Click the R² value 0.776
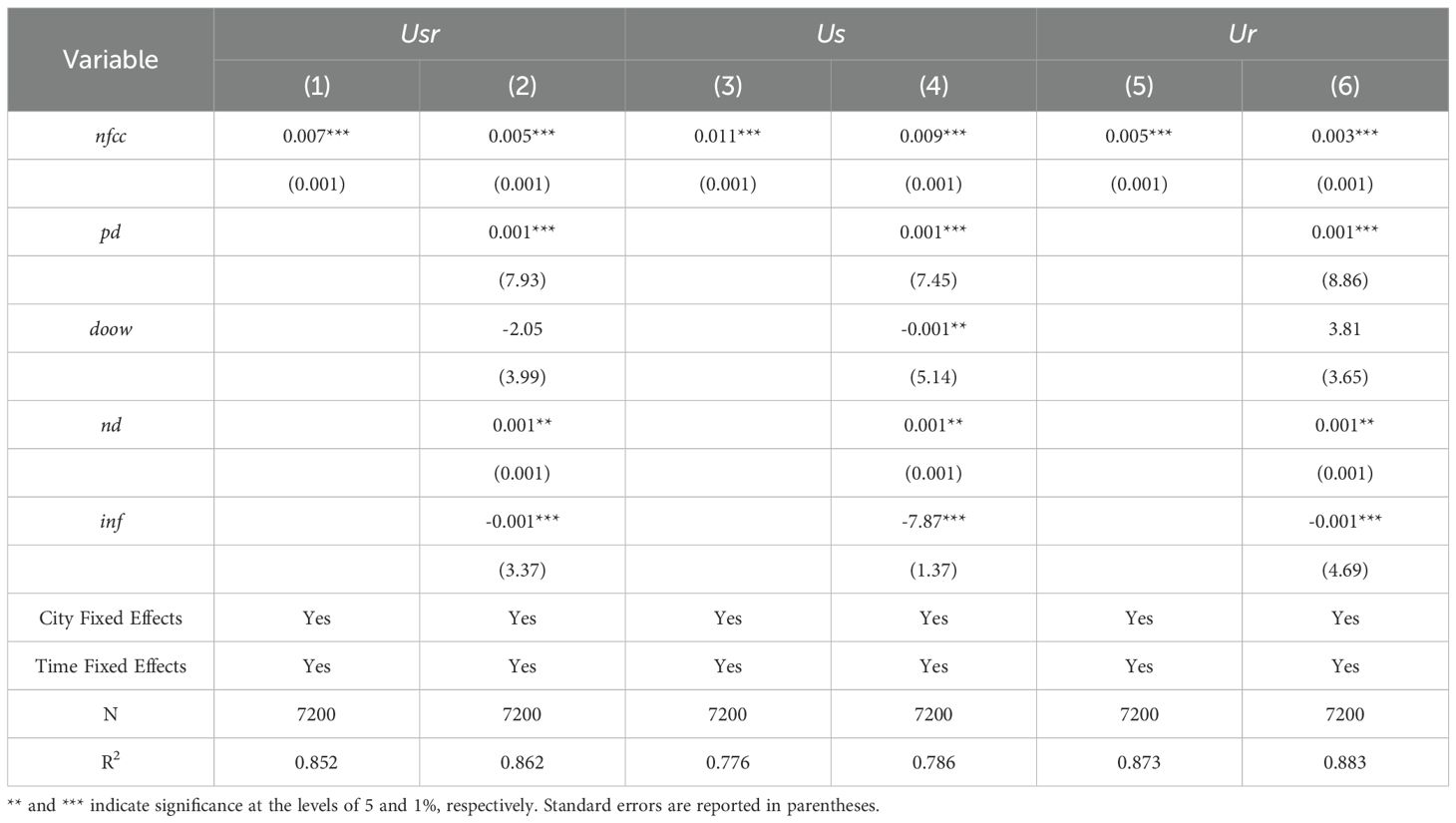Viewport: 1456px width, 823px height. [x=727, y=762]
